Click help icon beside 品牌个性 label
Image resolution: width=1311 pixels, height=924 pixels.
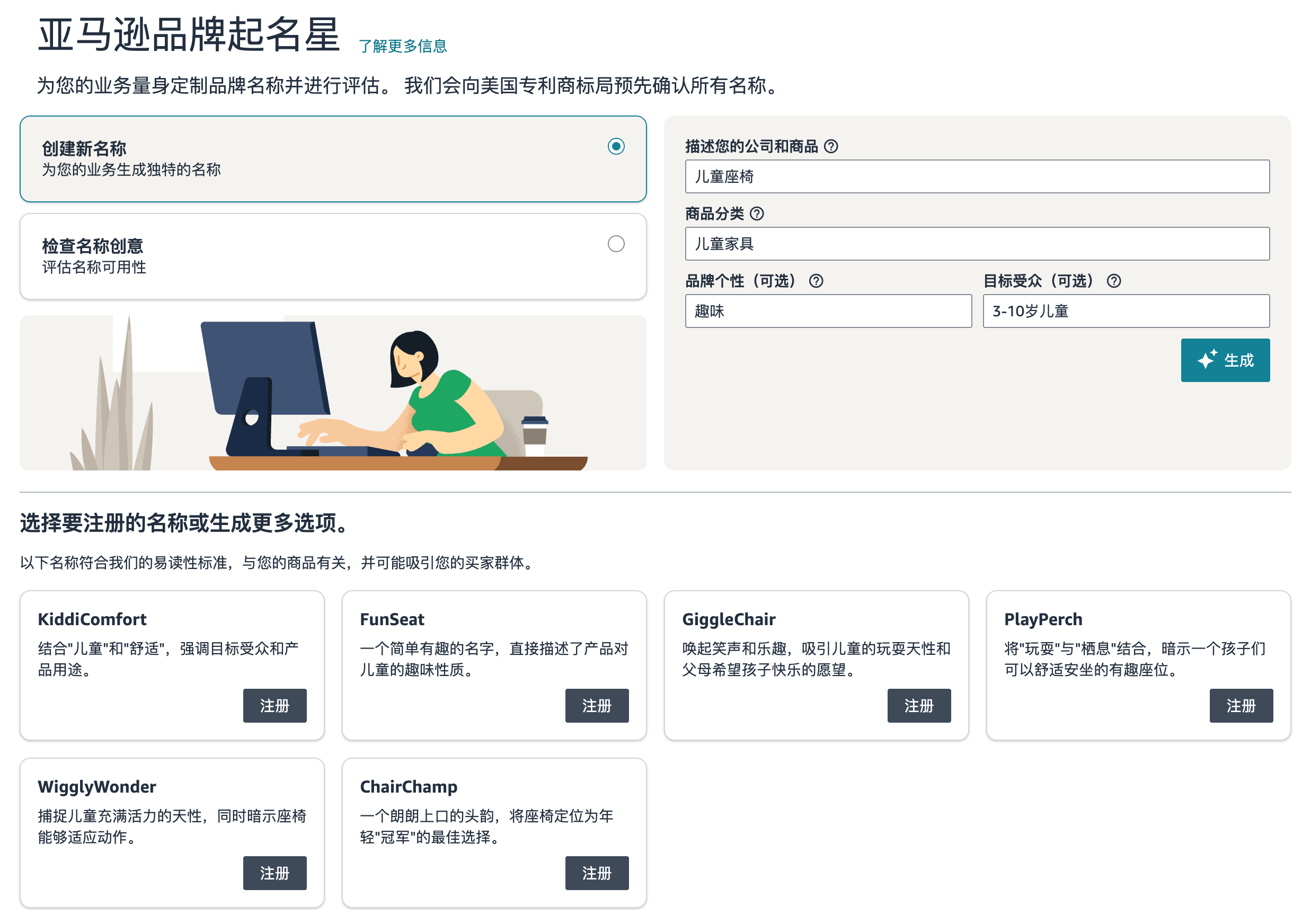817,281
